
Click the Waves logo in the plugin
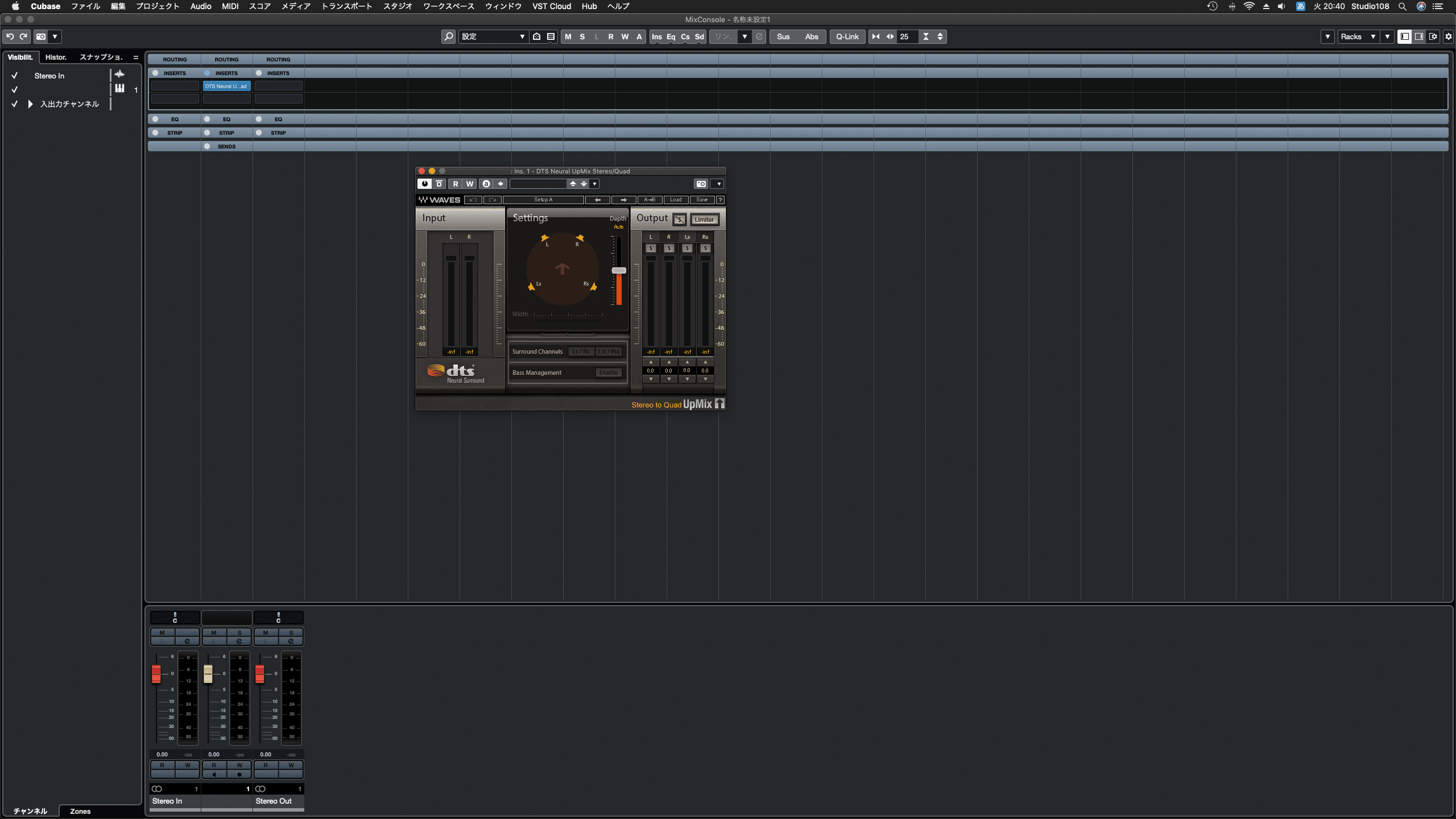pos(439,200)
